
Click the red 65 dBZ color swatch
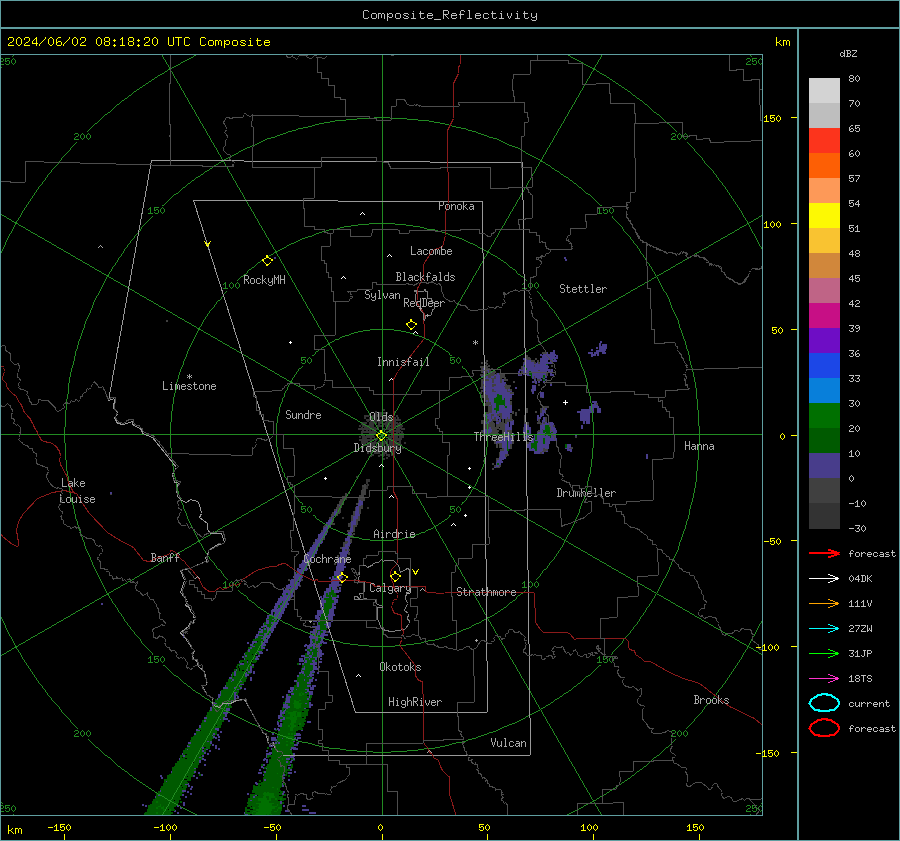tap(824, 140)
